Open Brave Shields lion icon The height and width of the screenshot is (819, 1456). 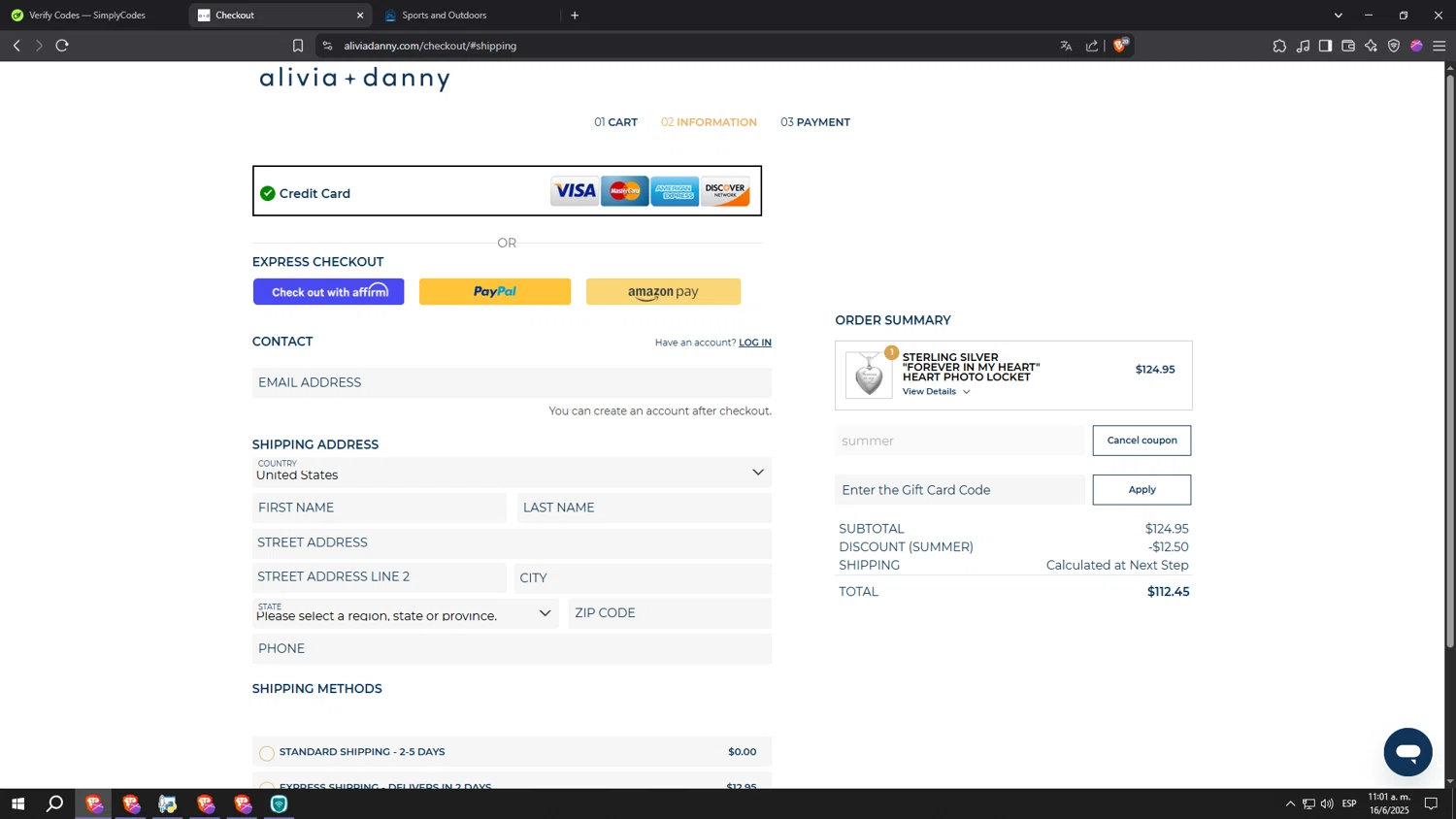1120,45
